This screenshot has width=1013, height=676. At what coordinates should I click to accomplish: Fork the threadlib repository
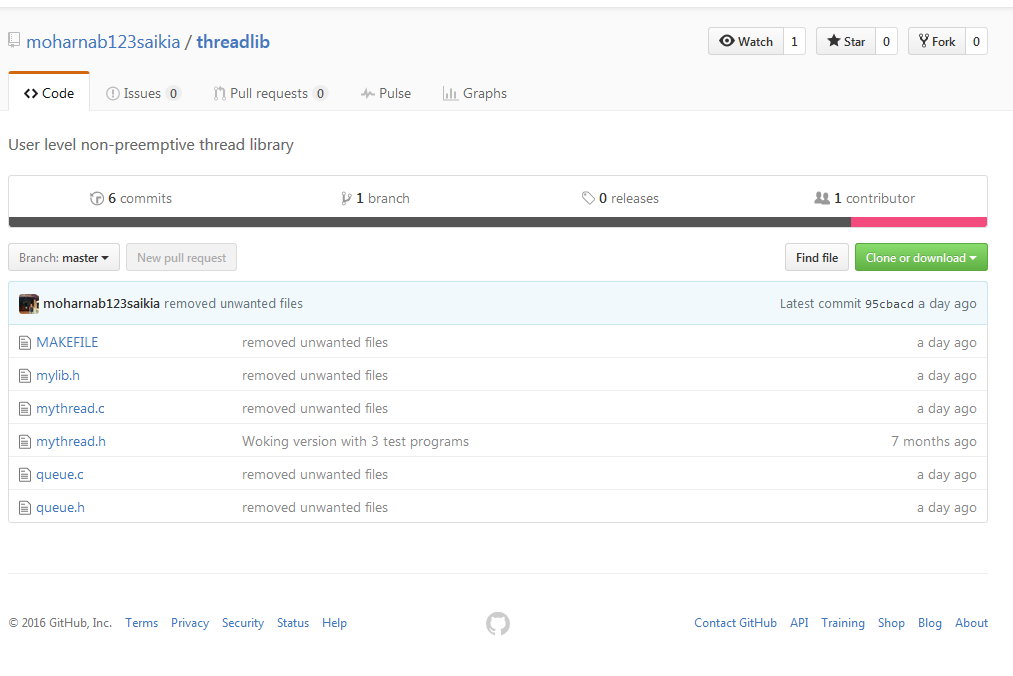937,41
